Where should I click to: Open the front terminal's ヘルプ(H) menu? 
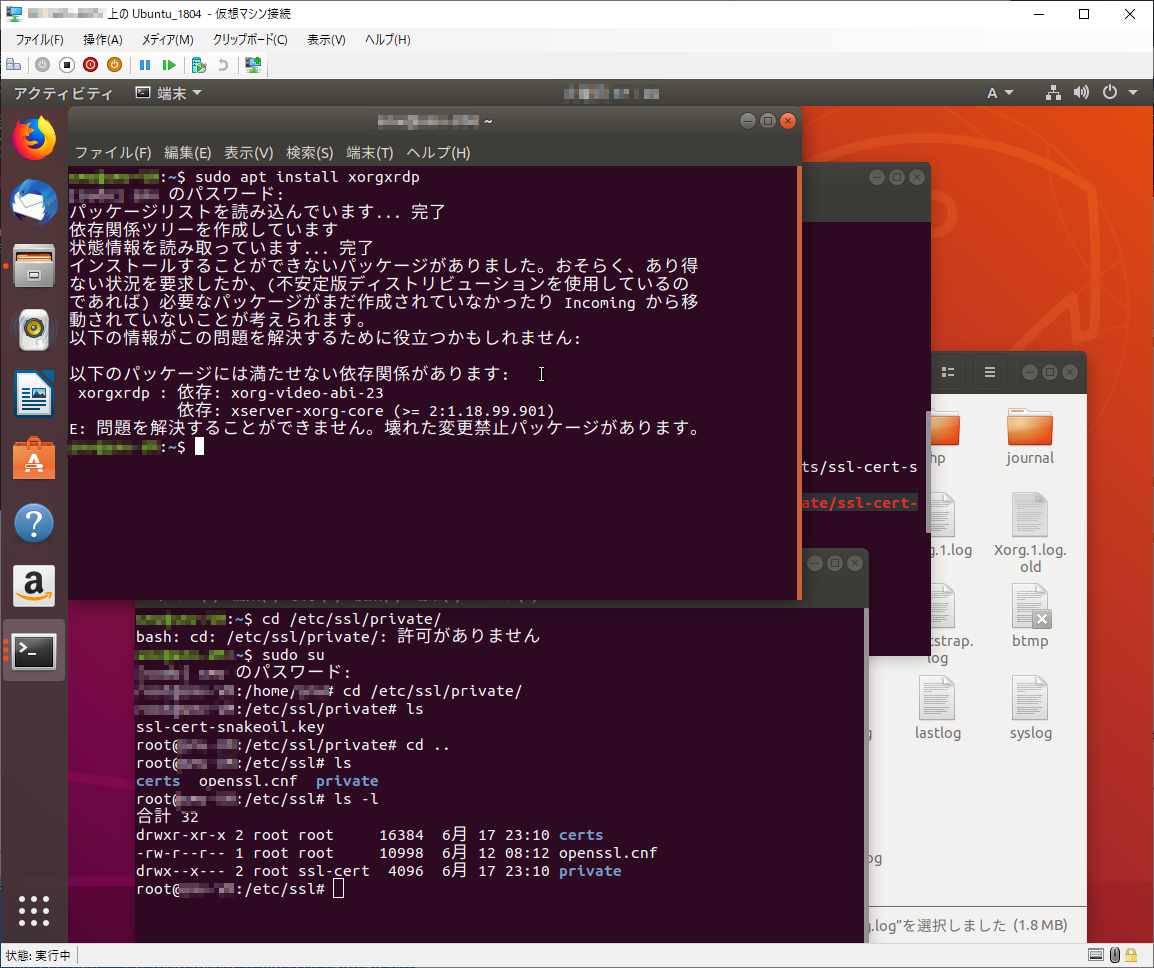[x=439, y=152]
